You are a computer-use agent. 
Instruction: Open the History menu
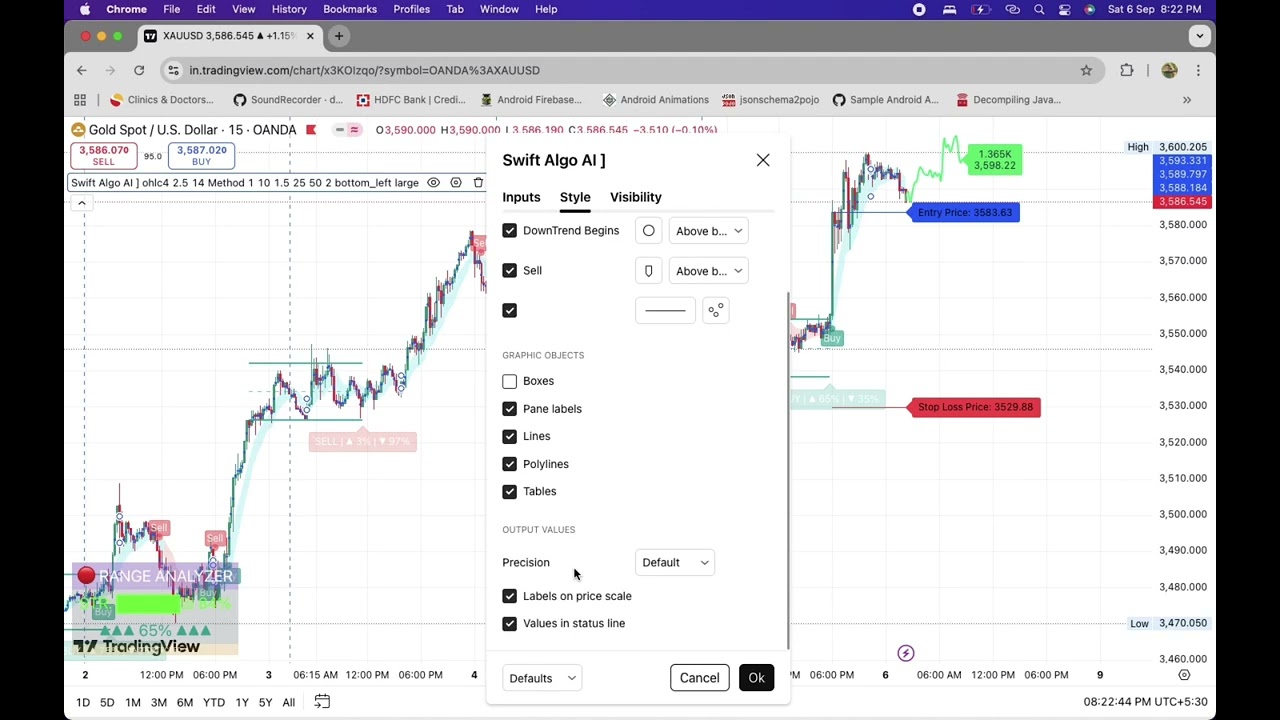[x=289, y=9]
